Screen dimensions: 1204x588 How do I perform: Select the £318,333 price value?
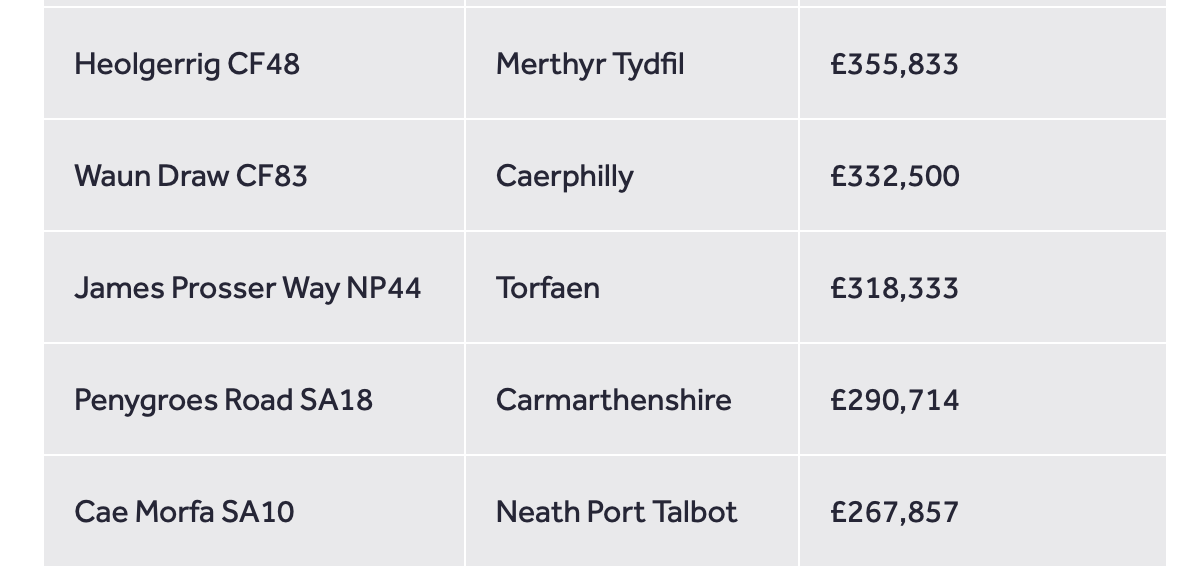(x=894, y=289)
